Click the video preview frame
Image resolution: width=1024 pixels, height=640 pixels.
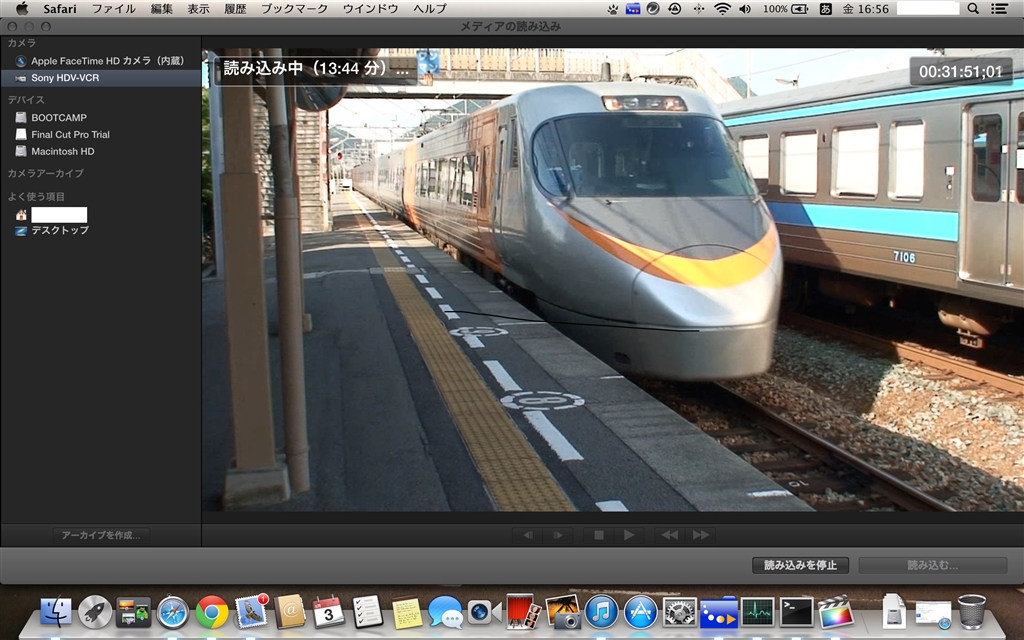click(x=613, y=280)
